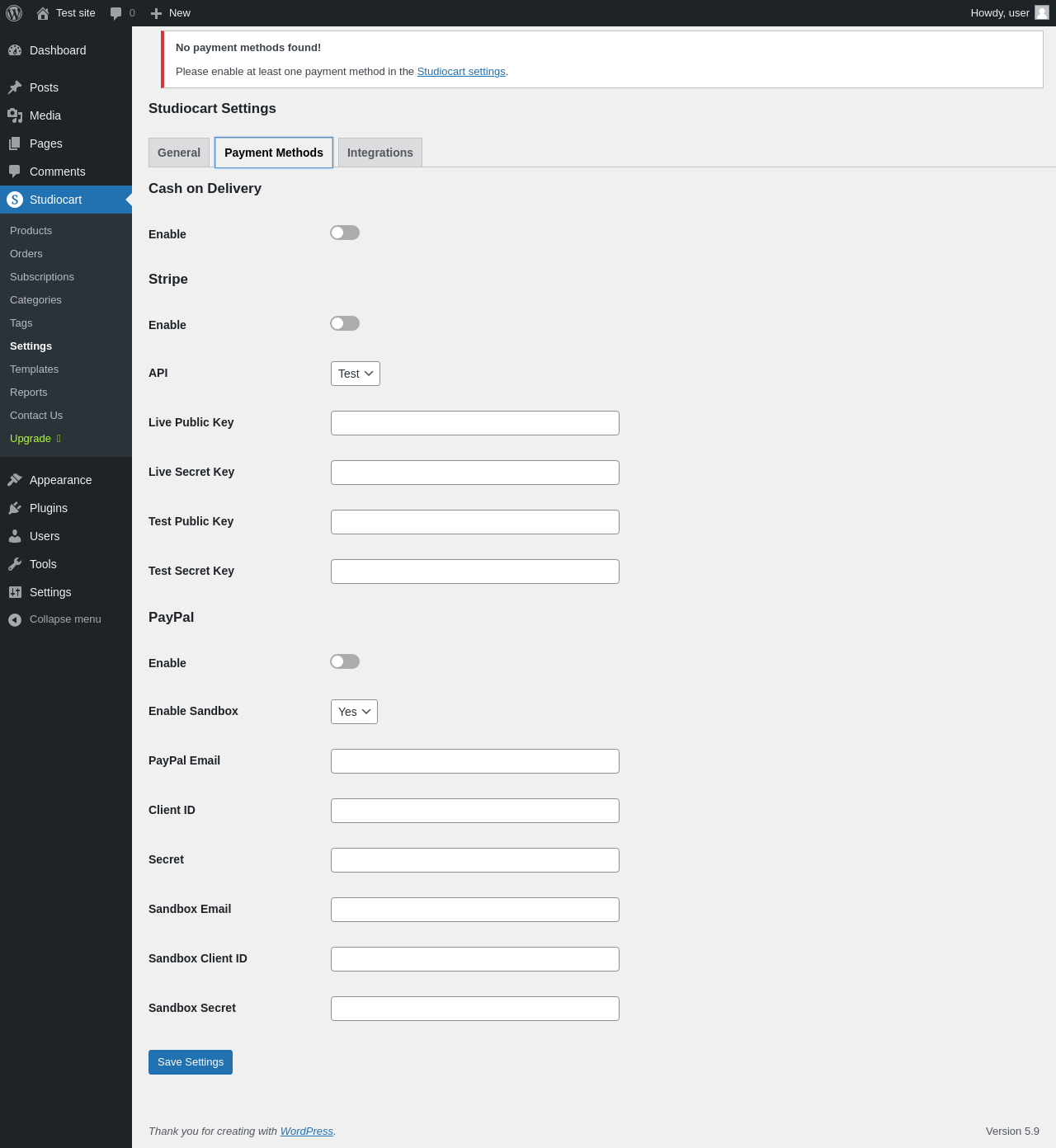Focus the Test Secret Key field
This screenshot has height=1148, width=1056.
tap(475, 572)
